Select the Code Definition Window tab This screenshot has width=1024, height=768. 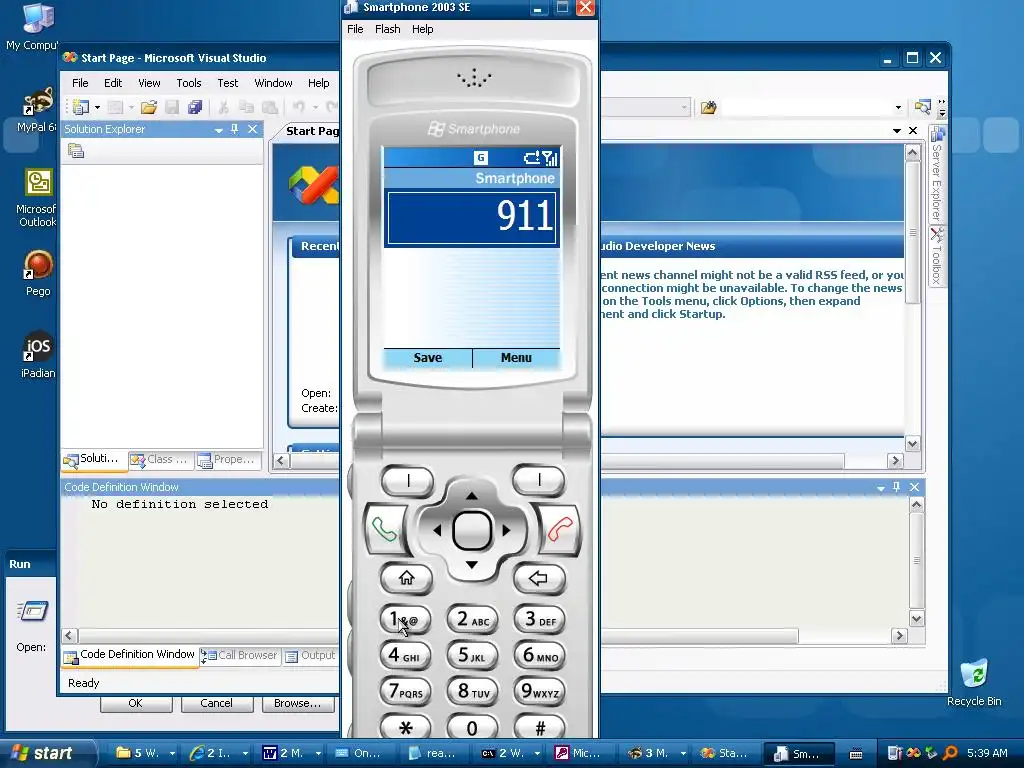tap(130, 655)
